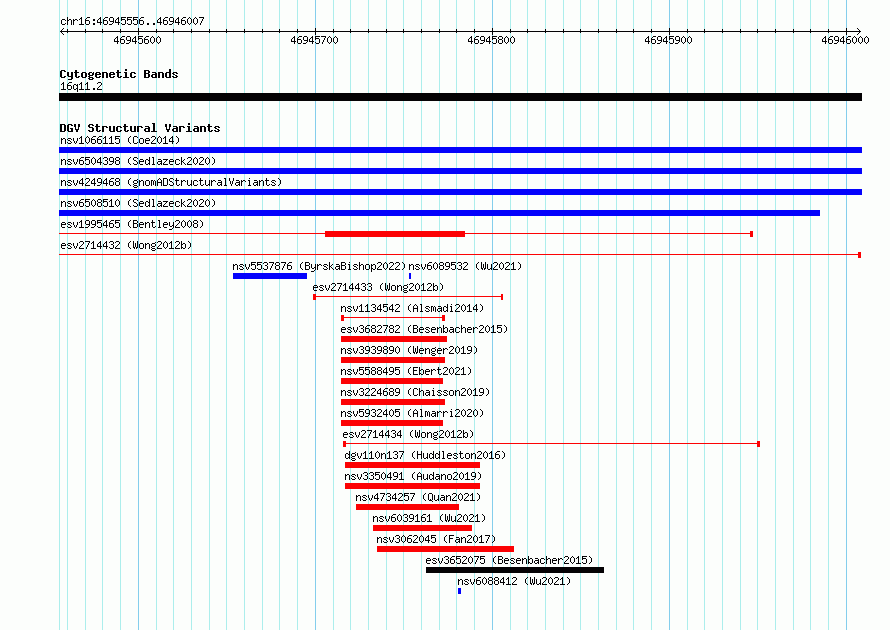The width and height of the screenshot is (890, 630).
Task: Open nsv4734257 (Quan2021) label
Action: pos(418,497)
